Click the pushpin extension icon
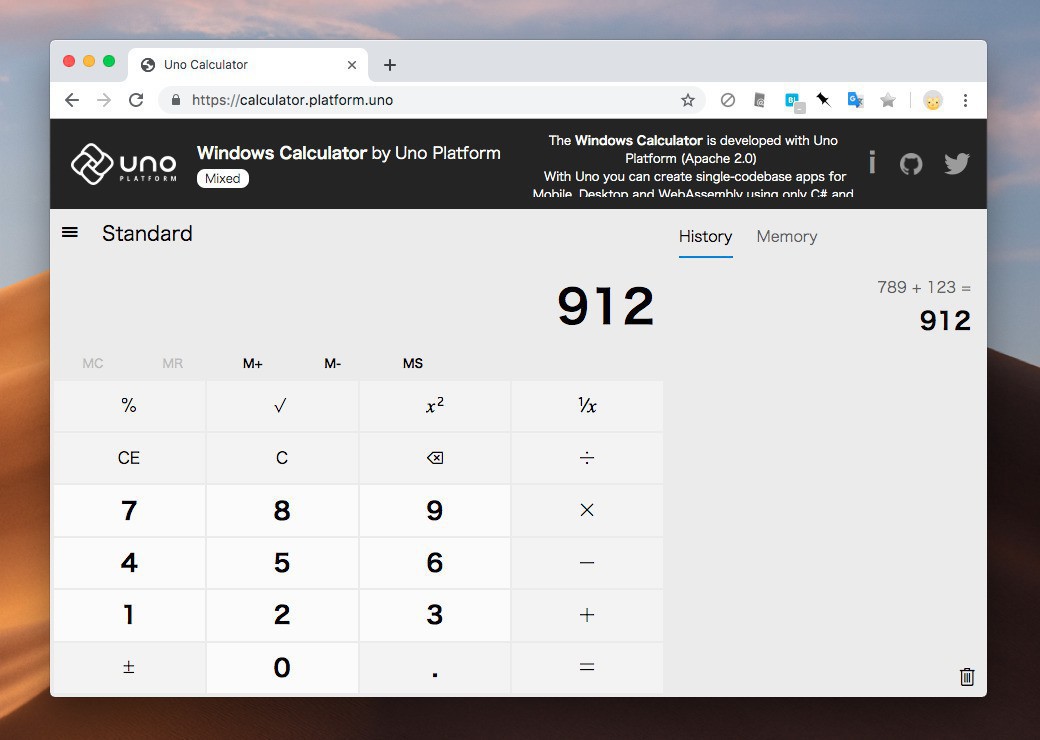This screenshot has width=1040, height=740. click(x=823, y=99)
